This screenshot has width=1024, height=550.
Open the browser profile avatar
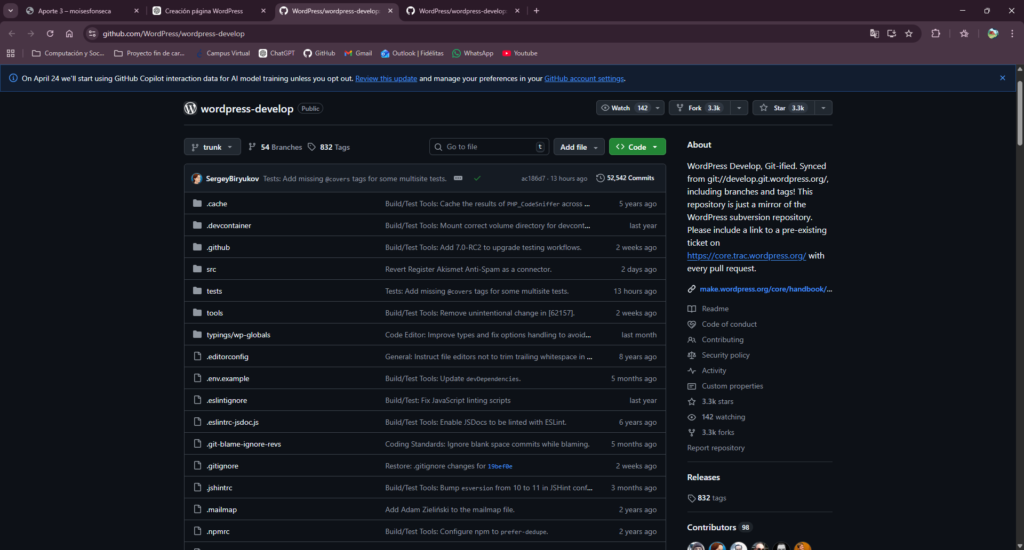click(993, 33)
